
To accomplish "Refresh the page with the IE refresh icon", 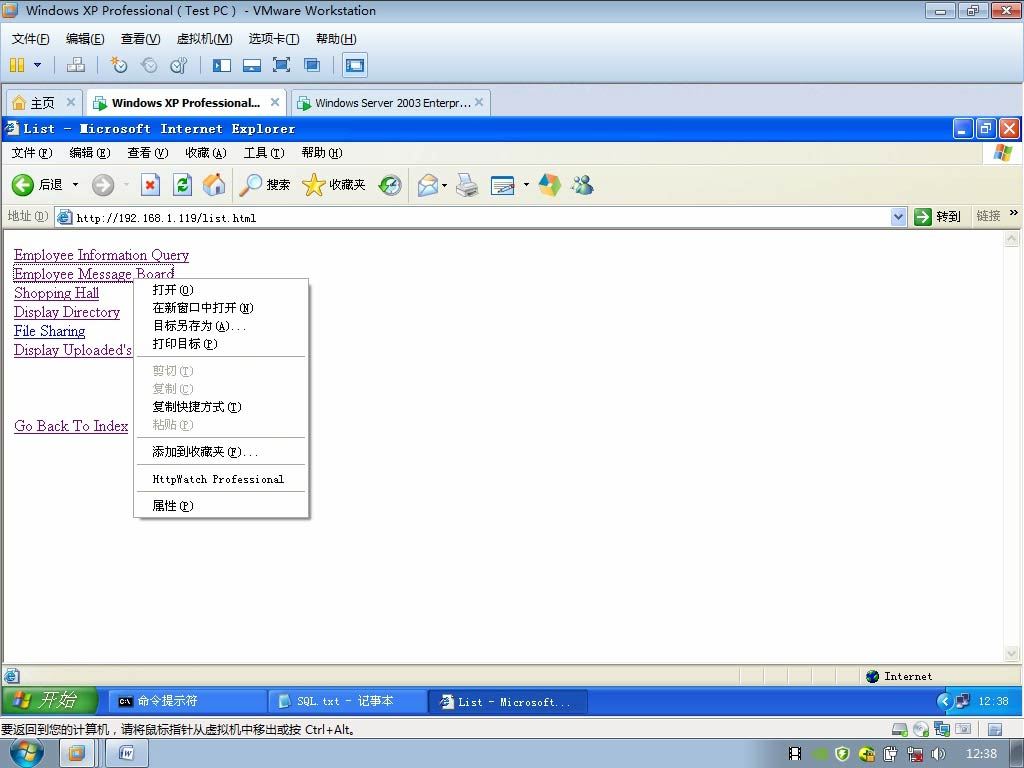I will [182, 185].
